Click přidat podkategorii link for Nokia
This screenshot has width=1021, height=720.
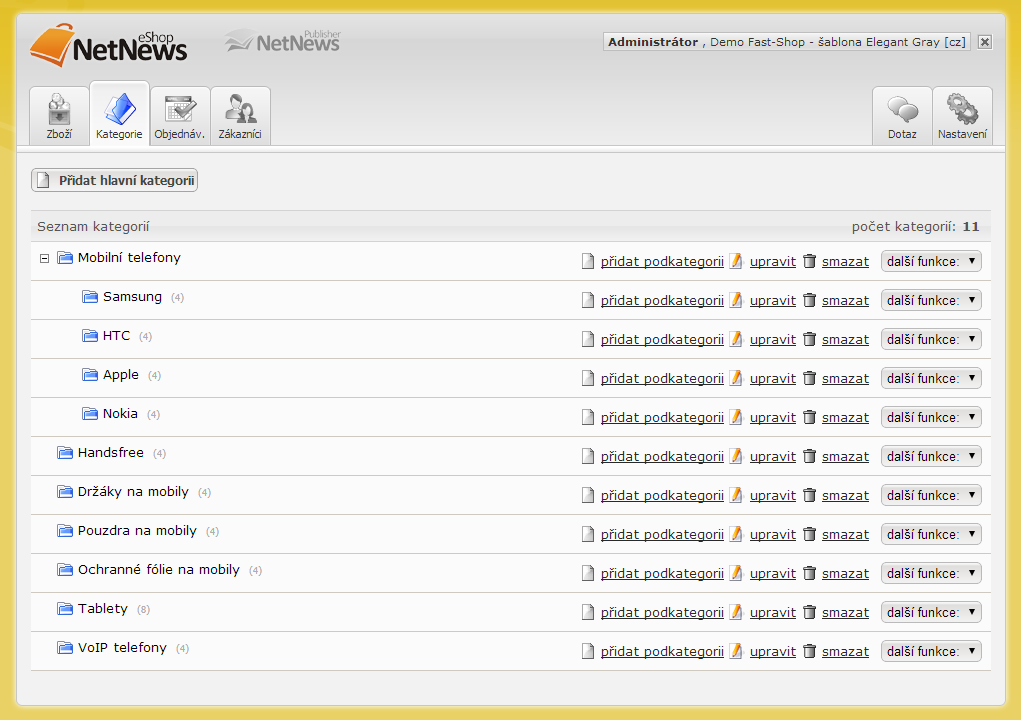tap(662, 417)
